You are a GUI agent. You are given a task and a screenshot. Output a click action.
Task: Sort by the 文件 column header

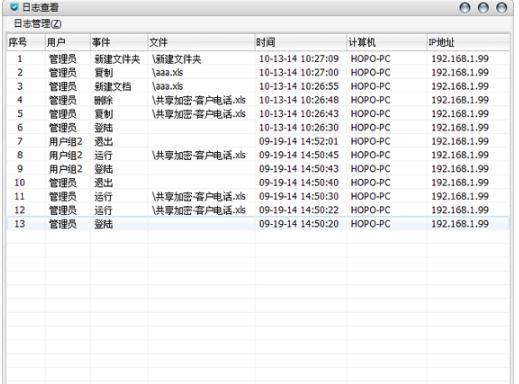[x=201, y=42]
